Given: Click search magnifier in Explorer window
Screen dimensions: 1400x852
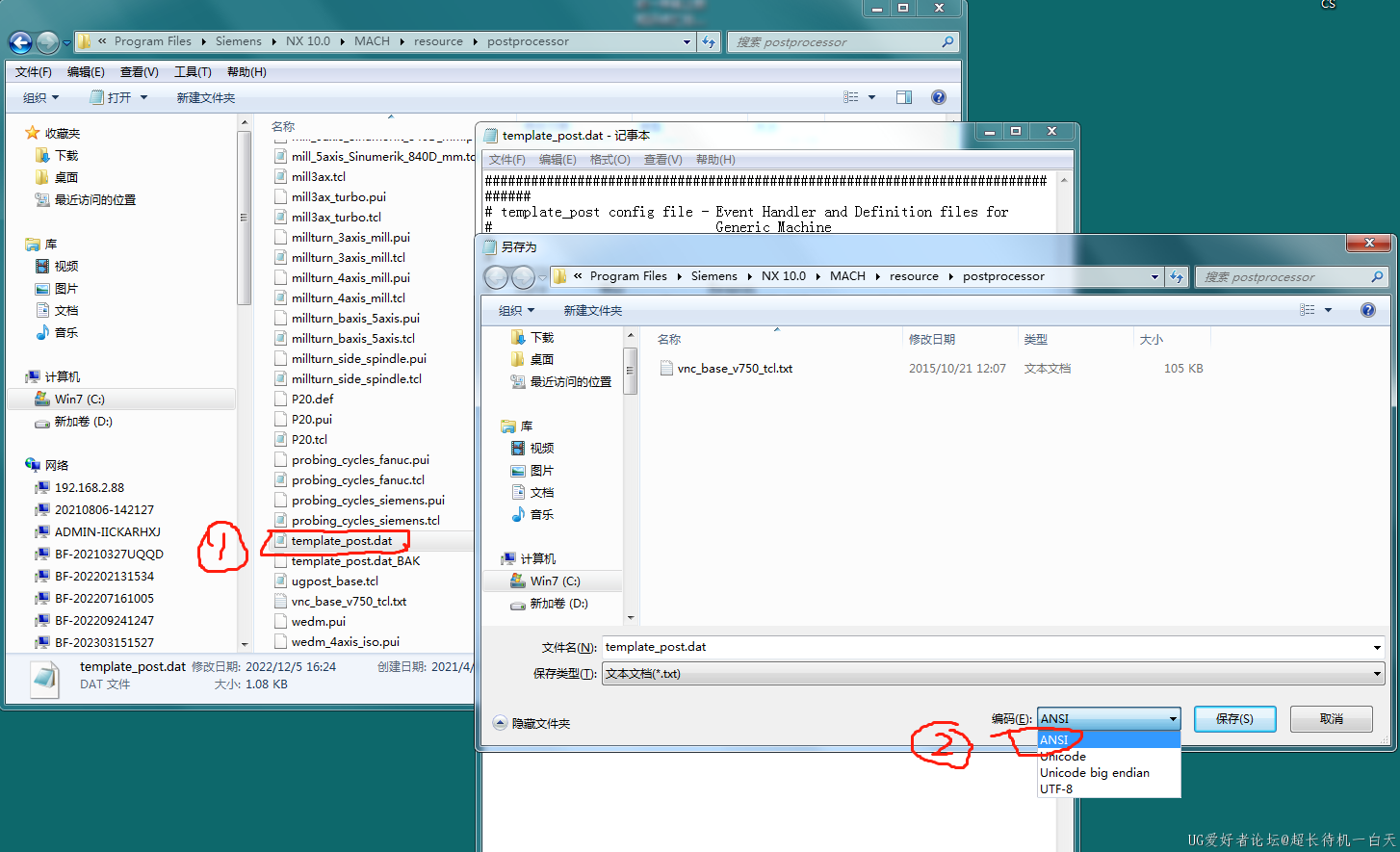Looking at the screenshot, I should coord(947,41).
